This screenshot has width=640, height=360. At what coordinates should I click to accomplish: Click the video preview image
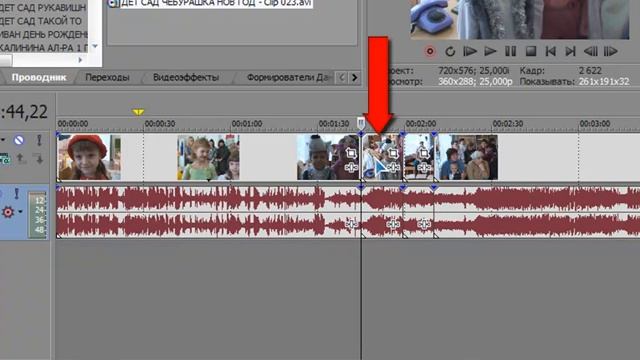[x=520, y=20]
